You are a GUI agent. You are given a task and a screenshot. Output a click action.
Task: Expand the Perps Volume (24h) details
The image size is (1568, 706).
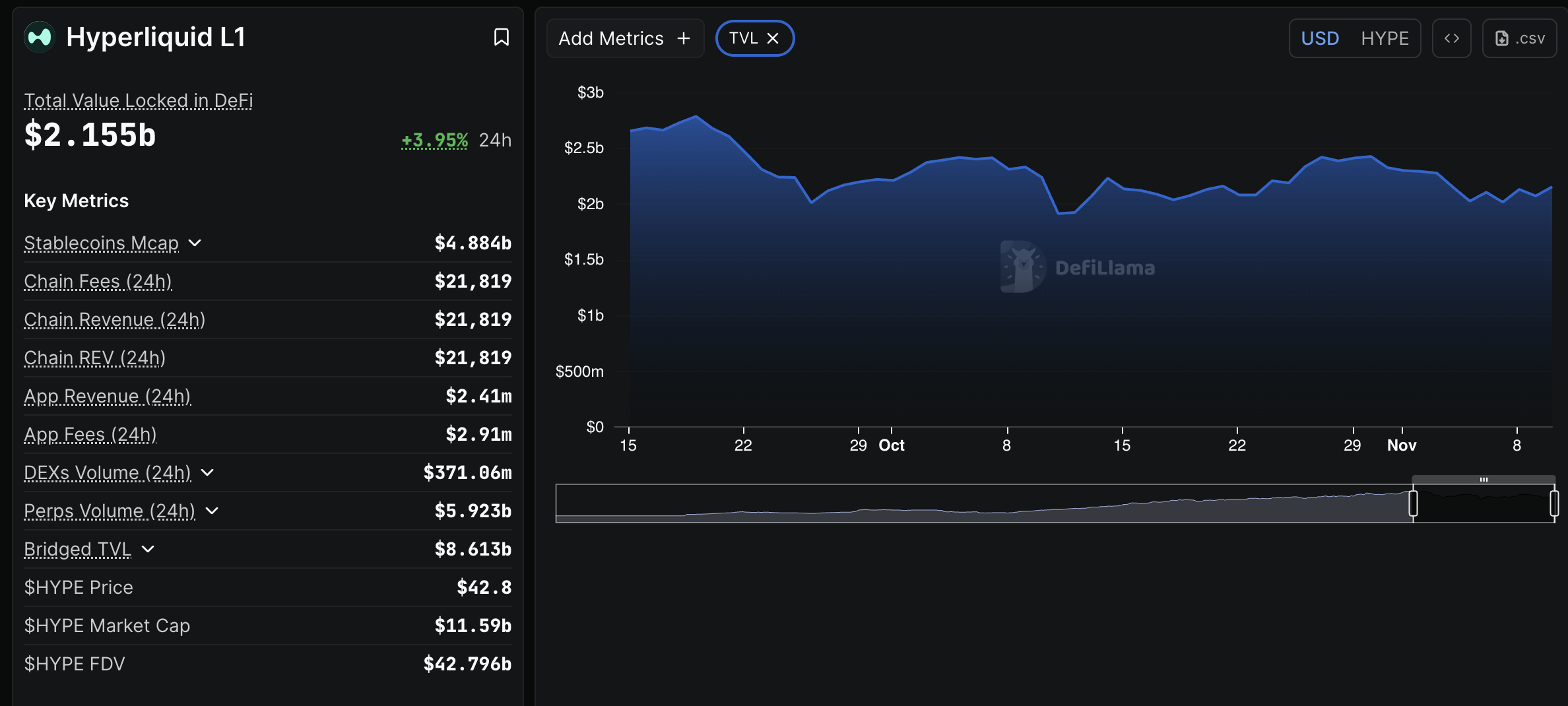pyautogui.click(x=212, y=511)
